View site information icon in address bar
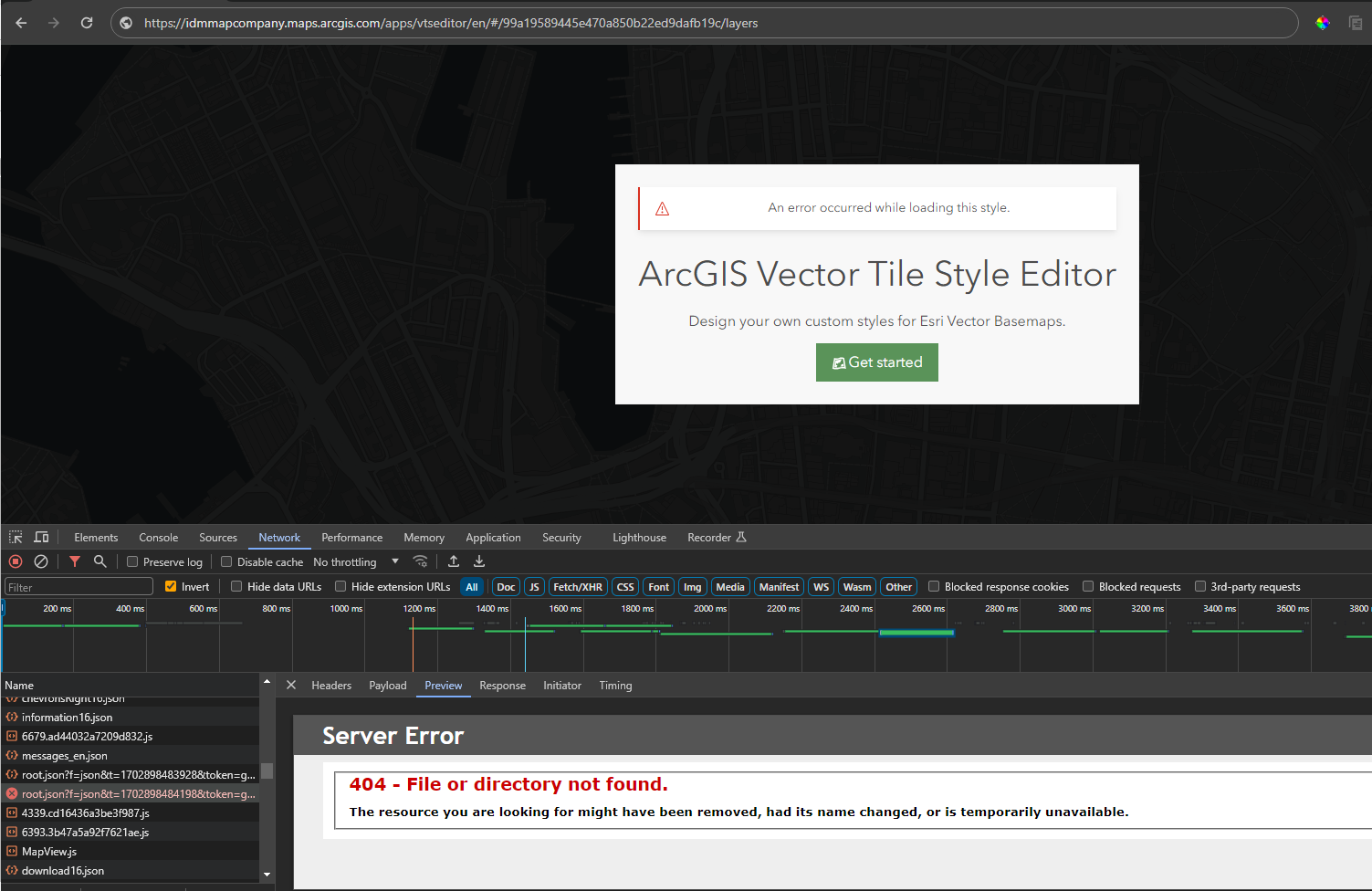 click(127, 23)
